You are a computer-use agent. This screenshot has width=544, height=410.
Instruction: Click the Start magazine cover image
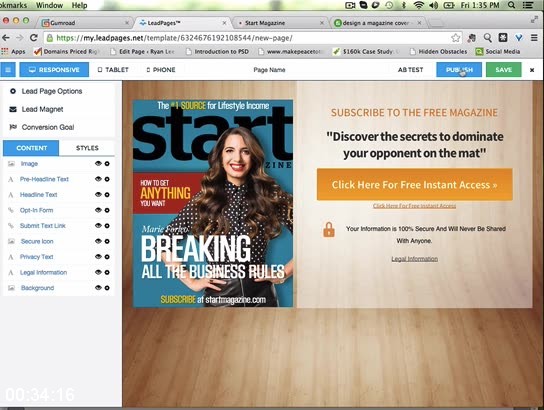[x=213, y=204]
